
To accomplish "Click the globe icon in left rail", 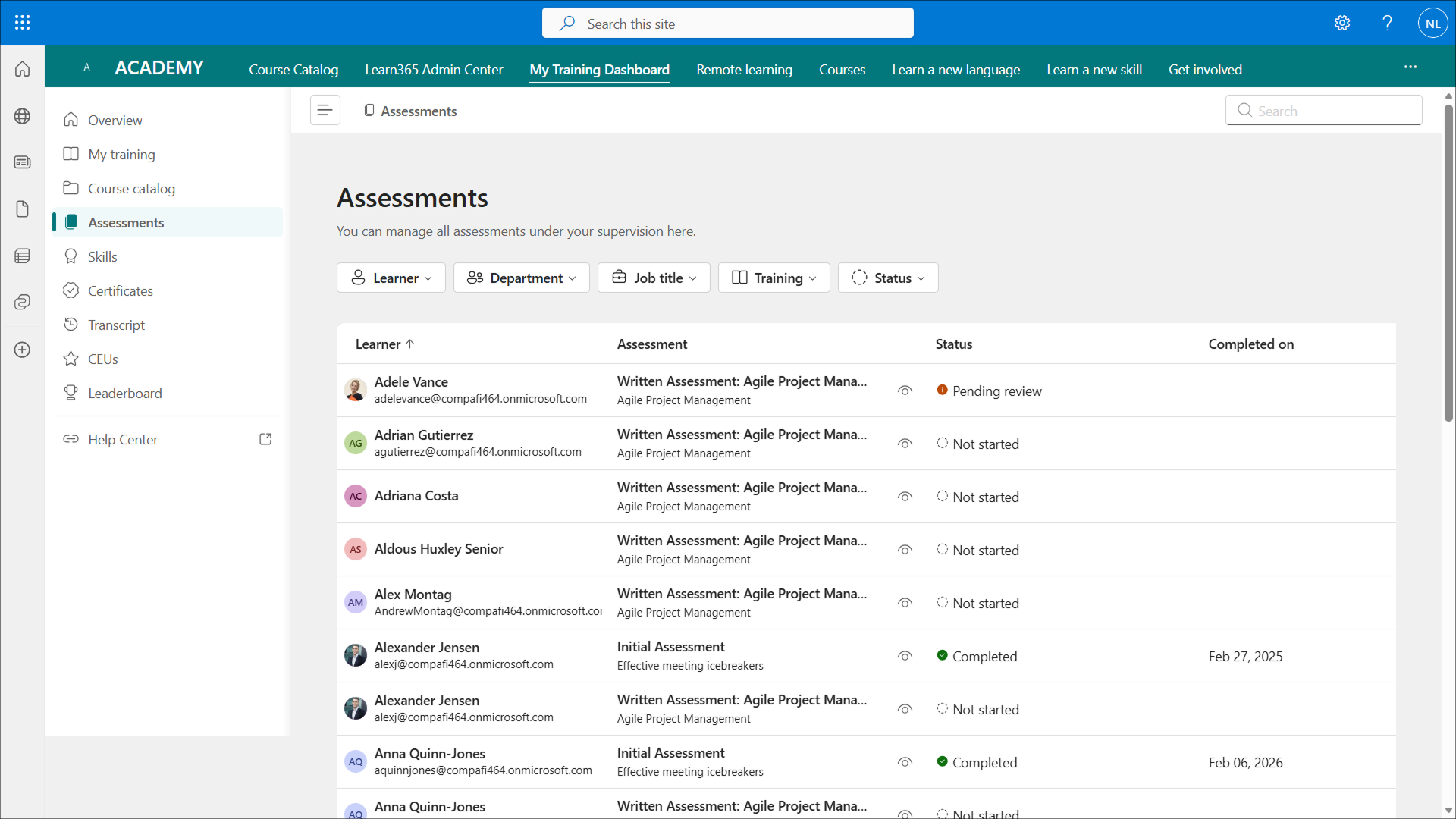I will pos(22,116).
